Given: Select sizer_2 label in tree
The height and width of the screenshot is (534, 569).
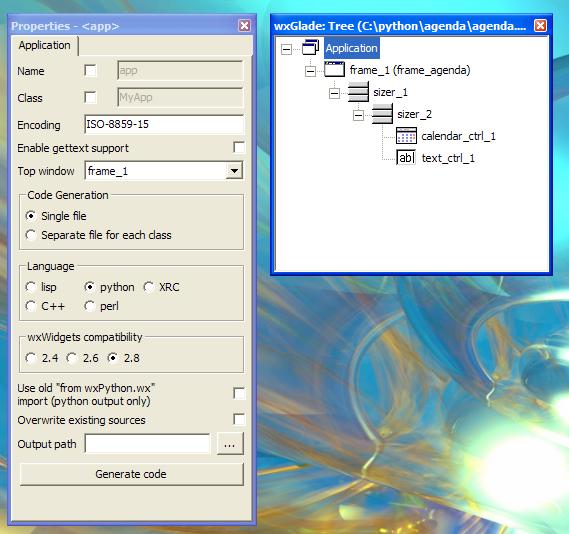Looking at the screenshot, I should click(414, 114).
